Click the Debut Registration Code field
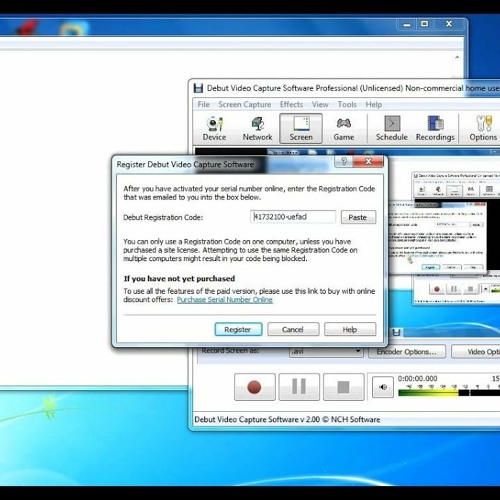 click(x=293, y=217)
